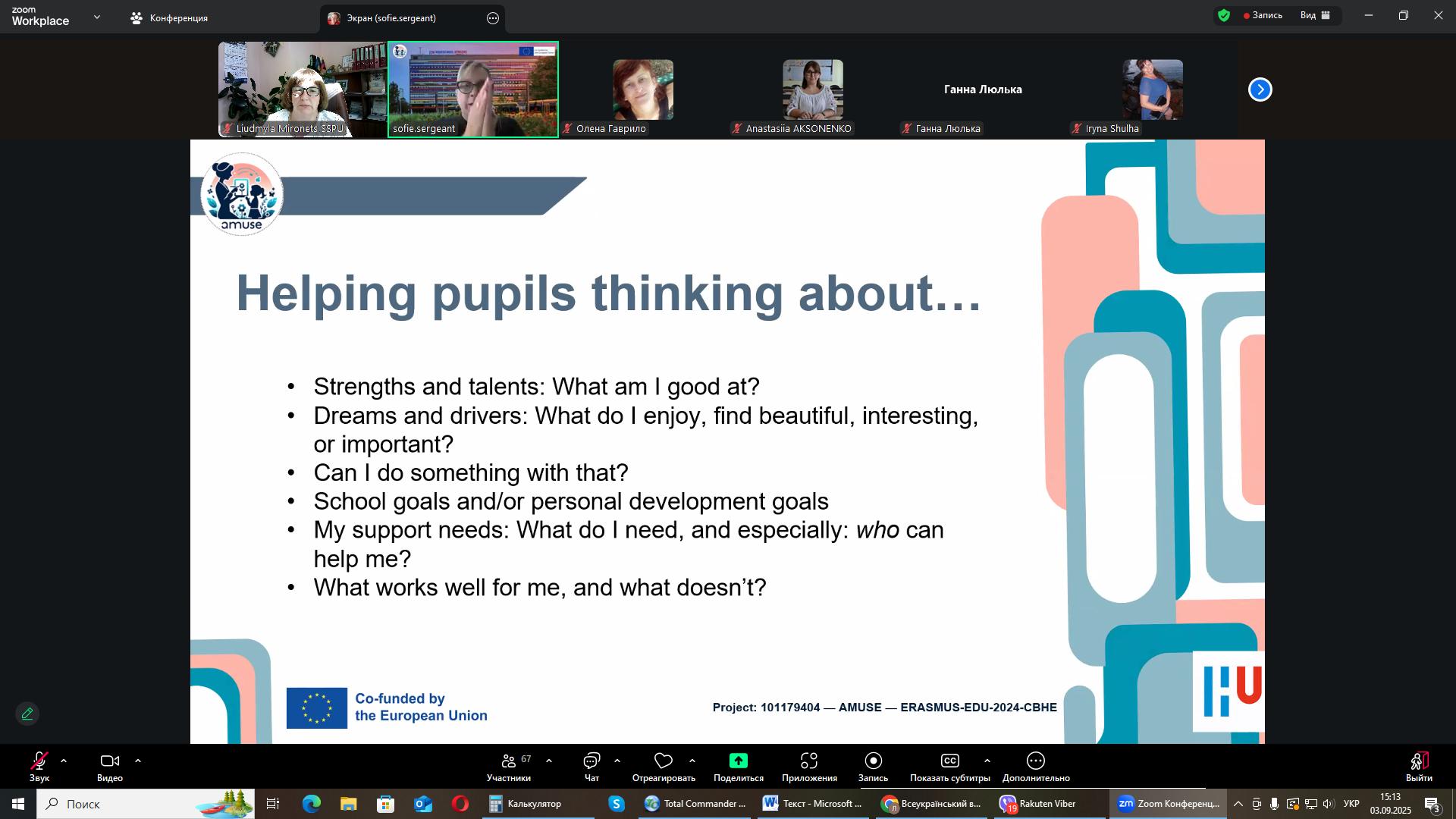Open the Chat panel

click(x=591, y=761)
